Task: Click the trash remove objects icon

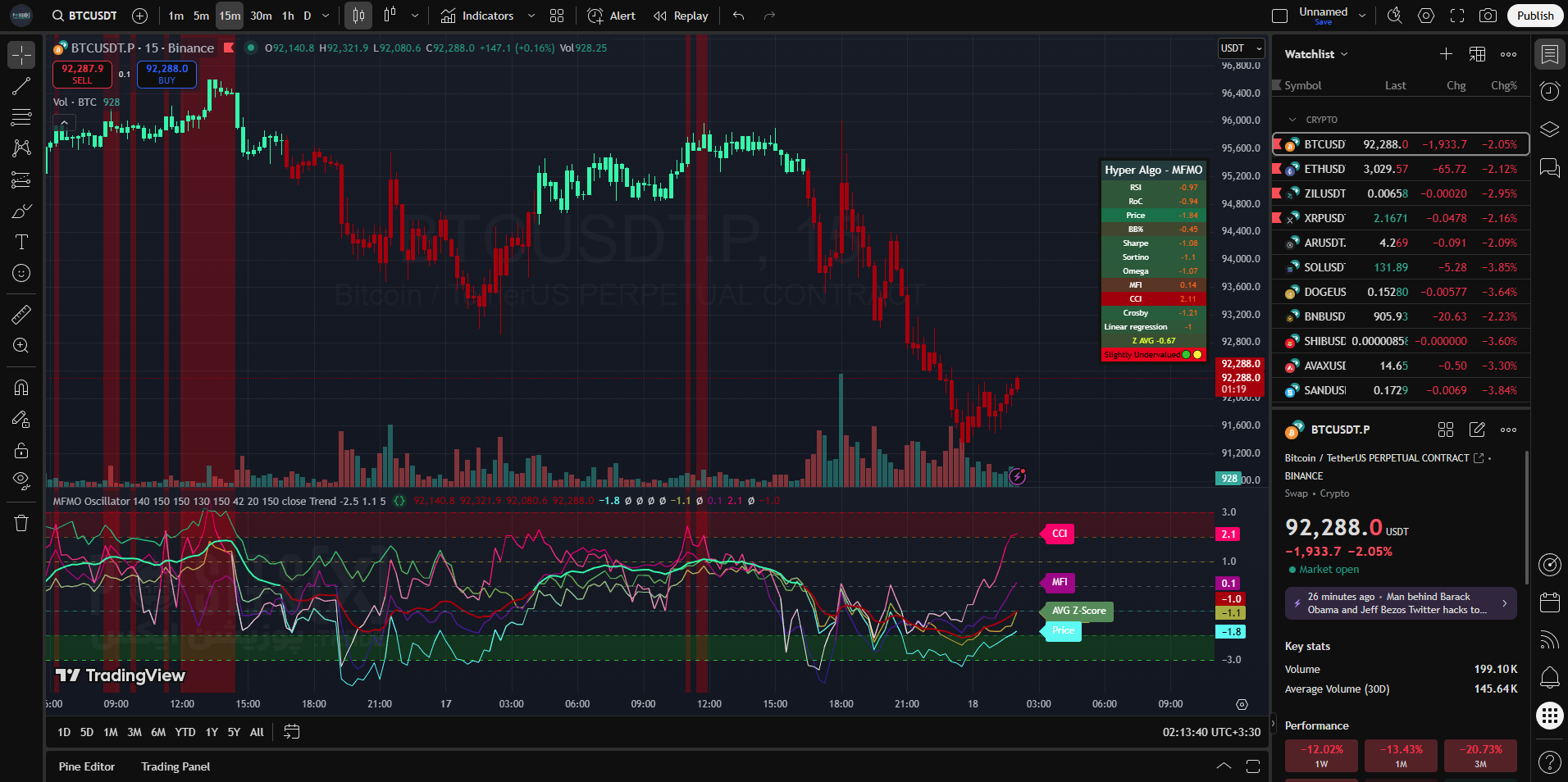Action: pos(21,523)
